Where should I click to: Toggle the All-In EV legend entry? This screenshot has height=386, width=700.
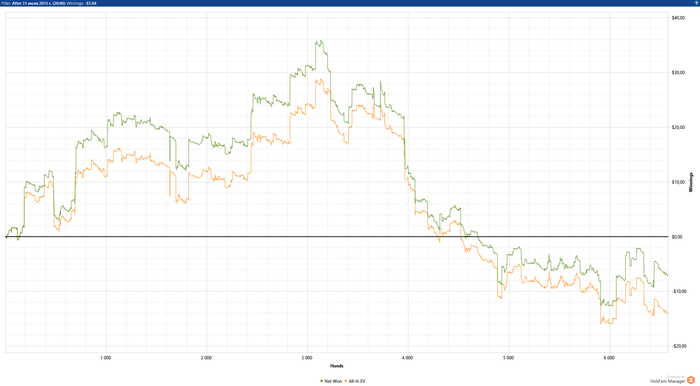pyautogui.click(x=355, y=381)
